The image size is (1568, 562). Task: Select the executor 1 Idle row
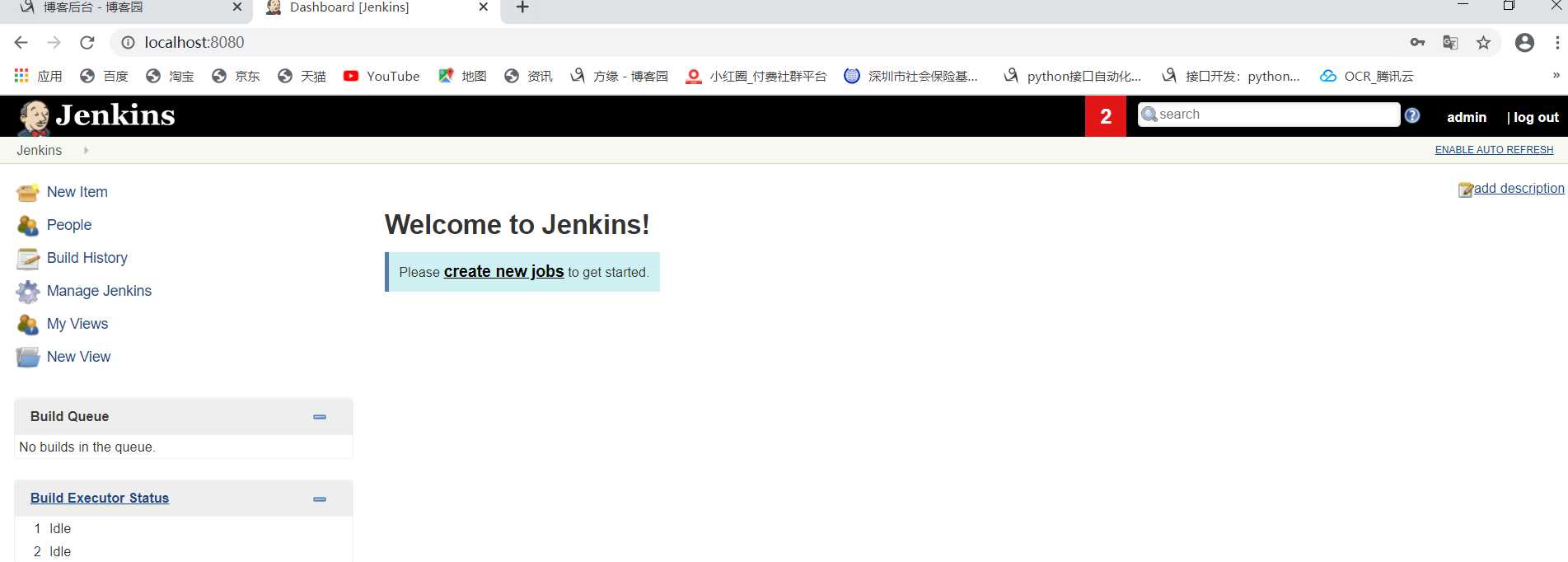pos(183,528)
